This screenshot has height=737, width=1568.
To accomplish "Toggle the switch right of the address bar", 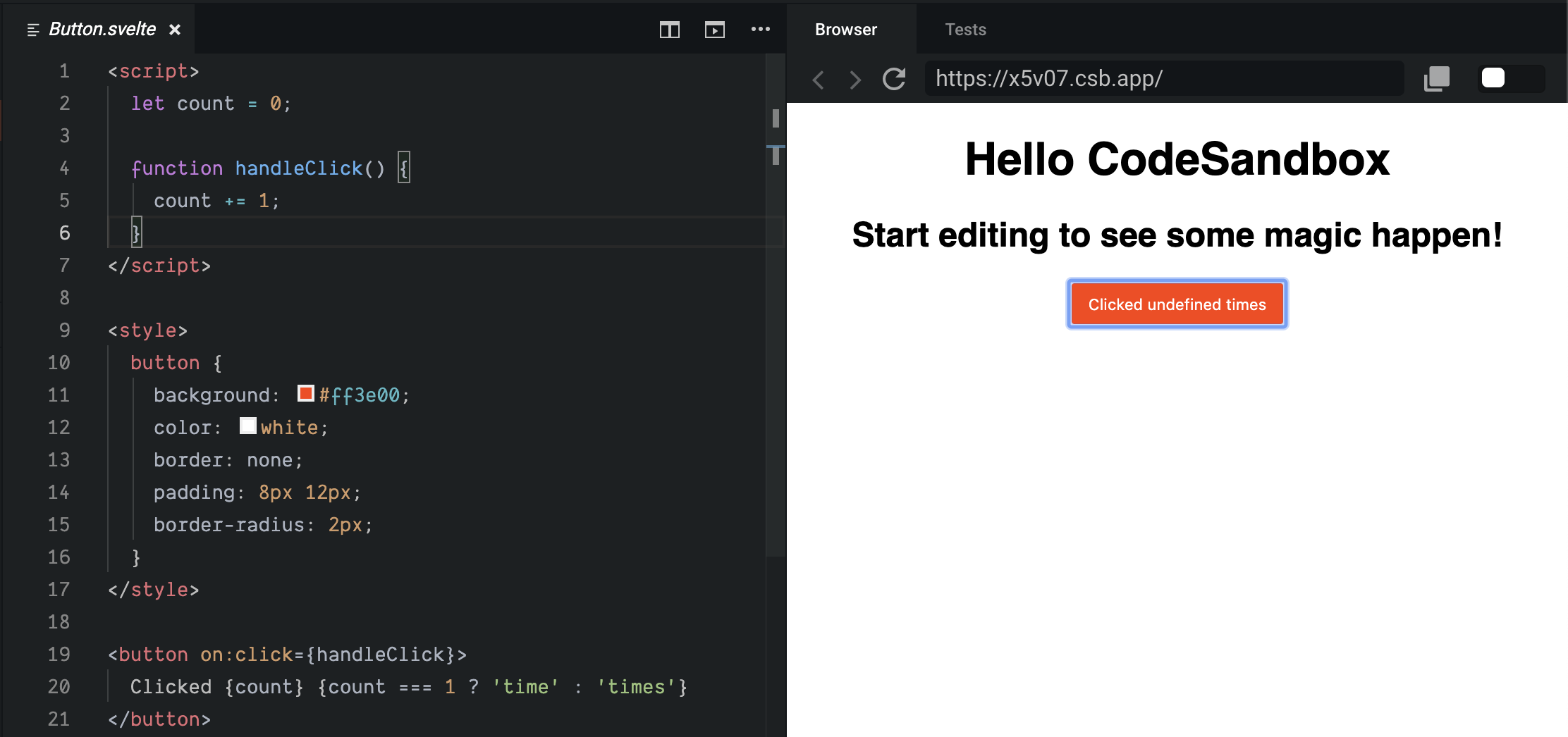I will click(1511, 78).
